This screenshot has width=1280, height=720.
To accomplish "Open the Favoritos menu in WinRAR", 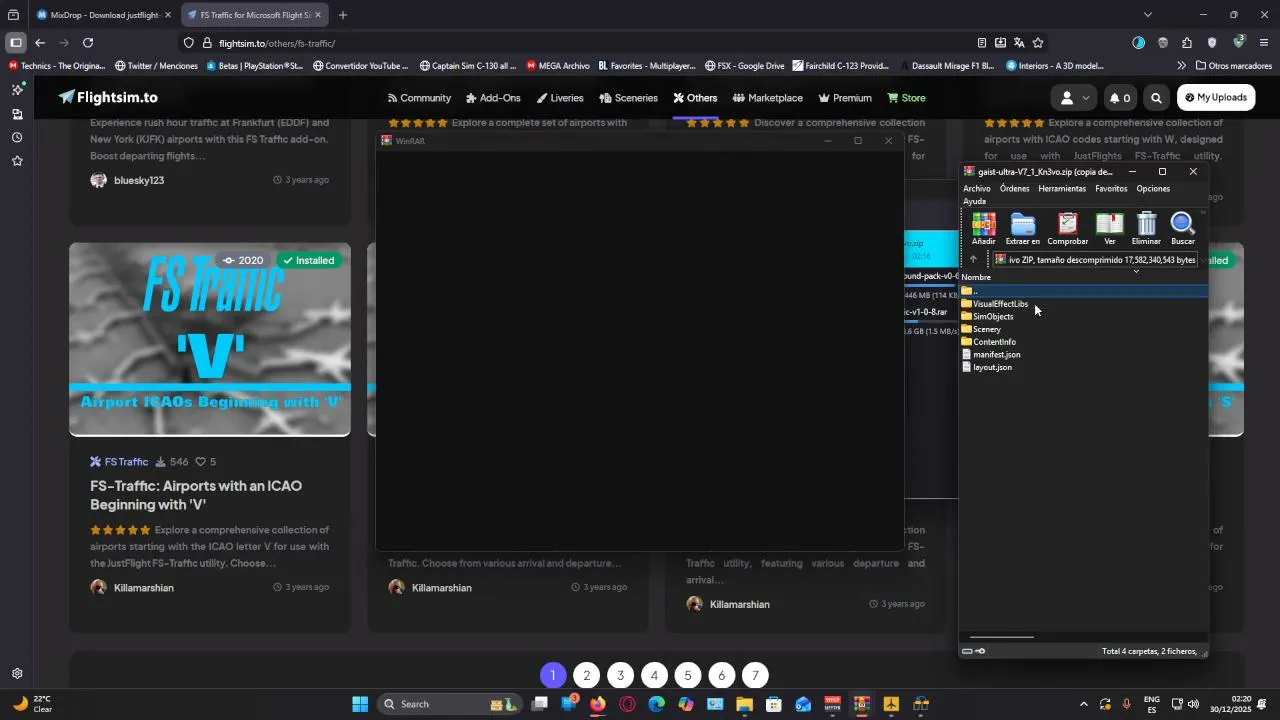I will pos(1111,189).
